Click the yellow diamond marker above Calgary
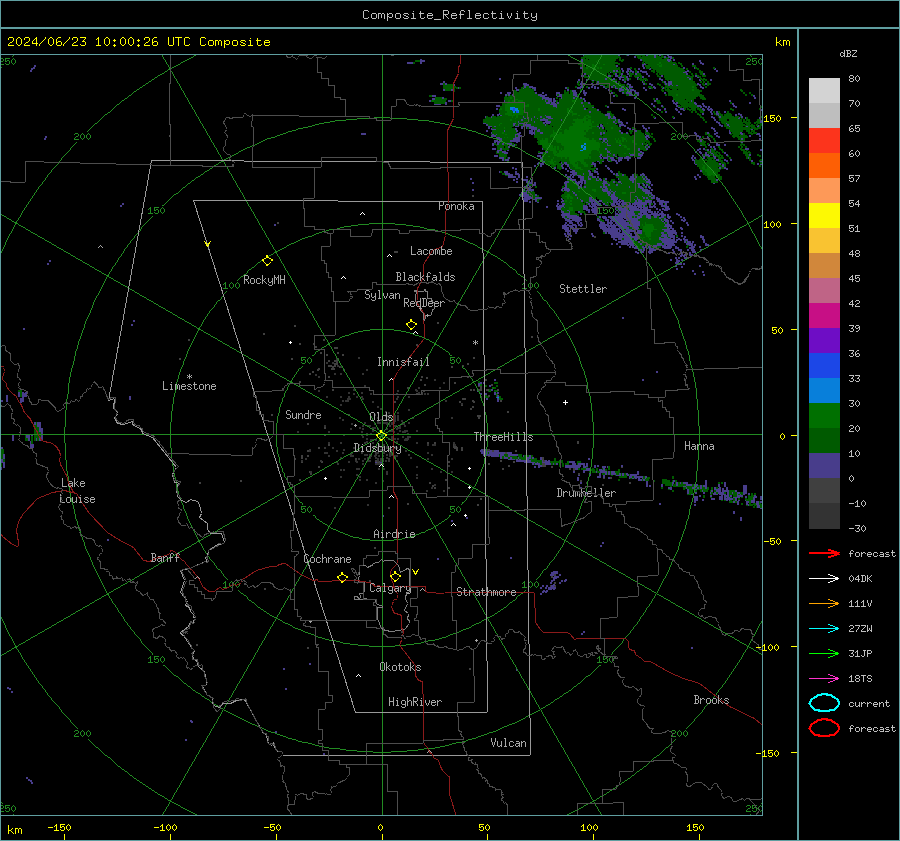Screen dimensions: 900x841 point(395,576)
